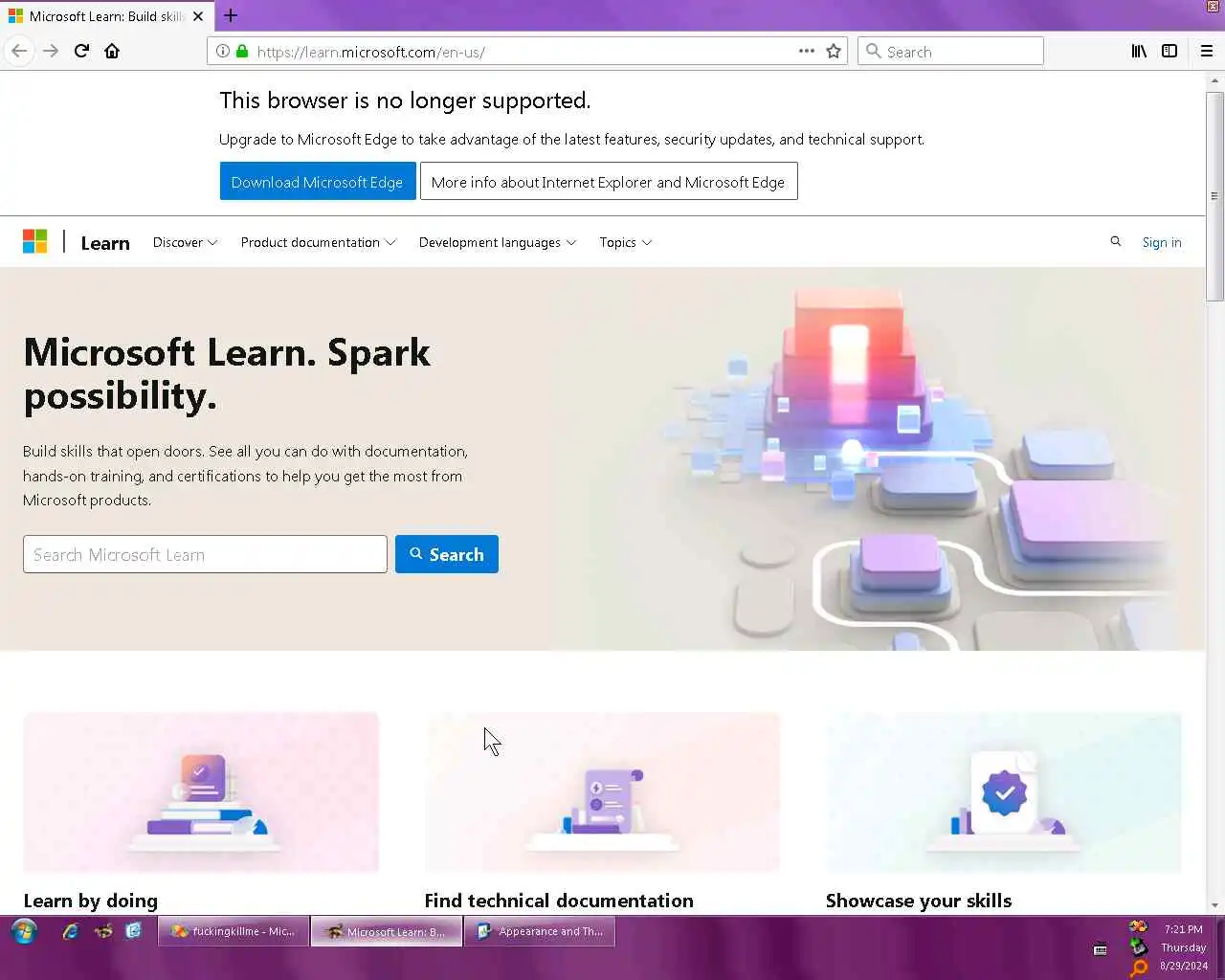
Task: Click the blue Search button
Action: pos(447,554)
